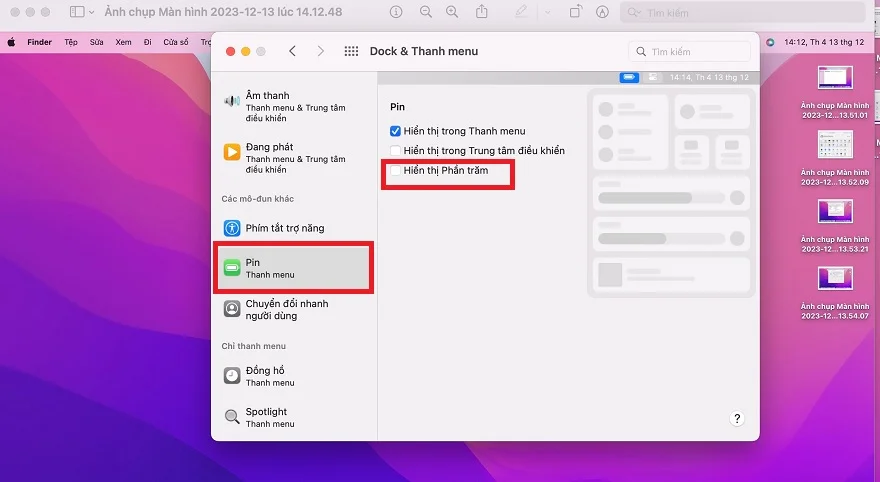This screenshot has height=482, width=880.
Task: Show the Markup toolbar icon in Preview
Action: [602, 12]
